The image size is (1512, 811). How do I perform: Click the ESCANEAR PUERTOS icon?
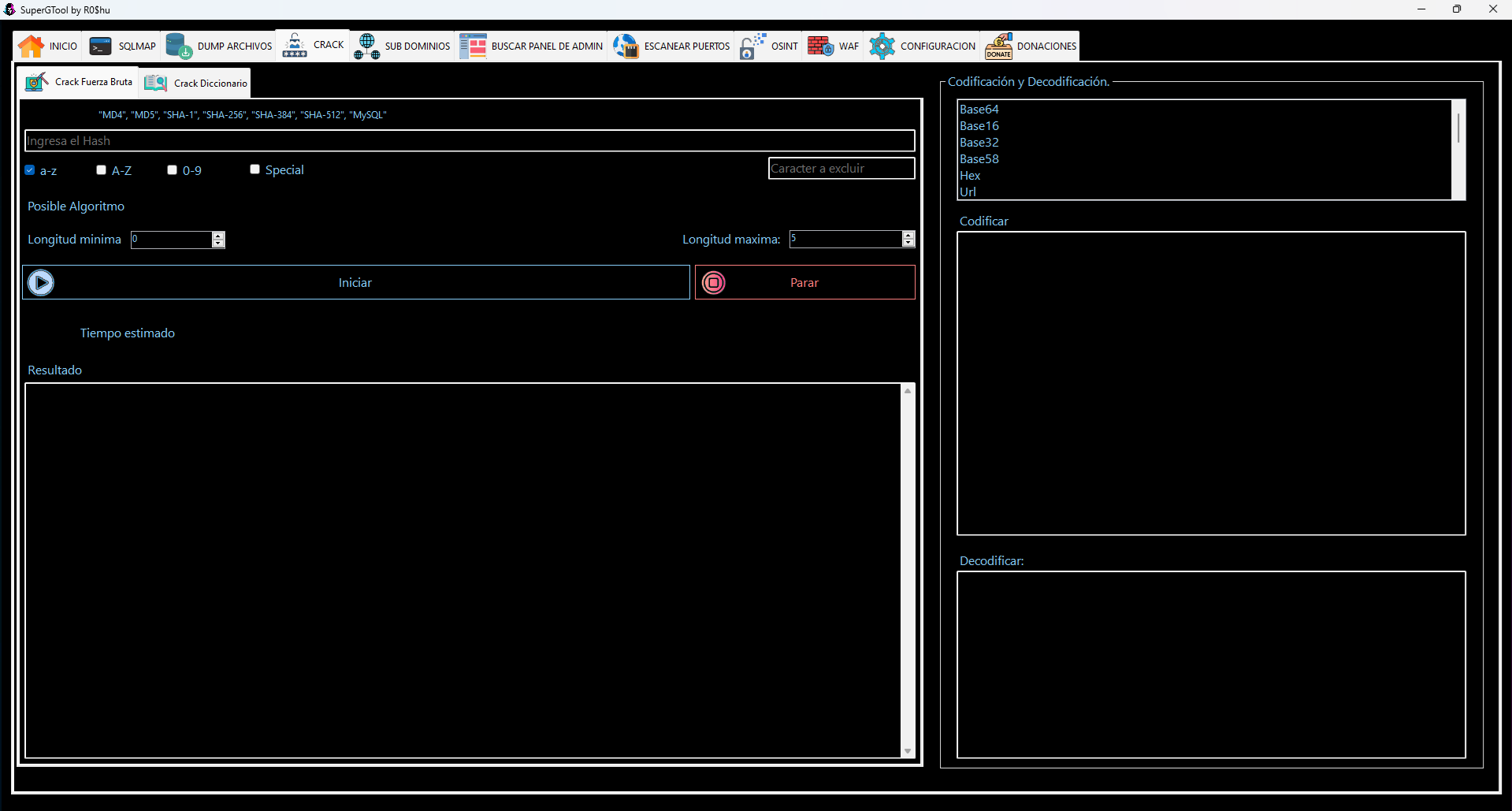(626, 47)
